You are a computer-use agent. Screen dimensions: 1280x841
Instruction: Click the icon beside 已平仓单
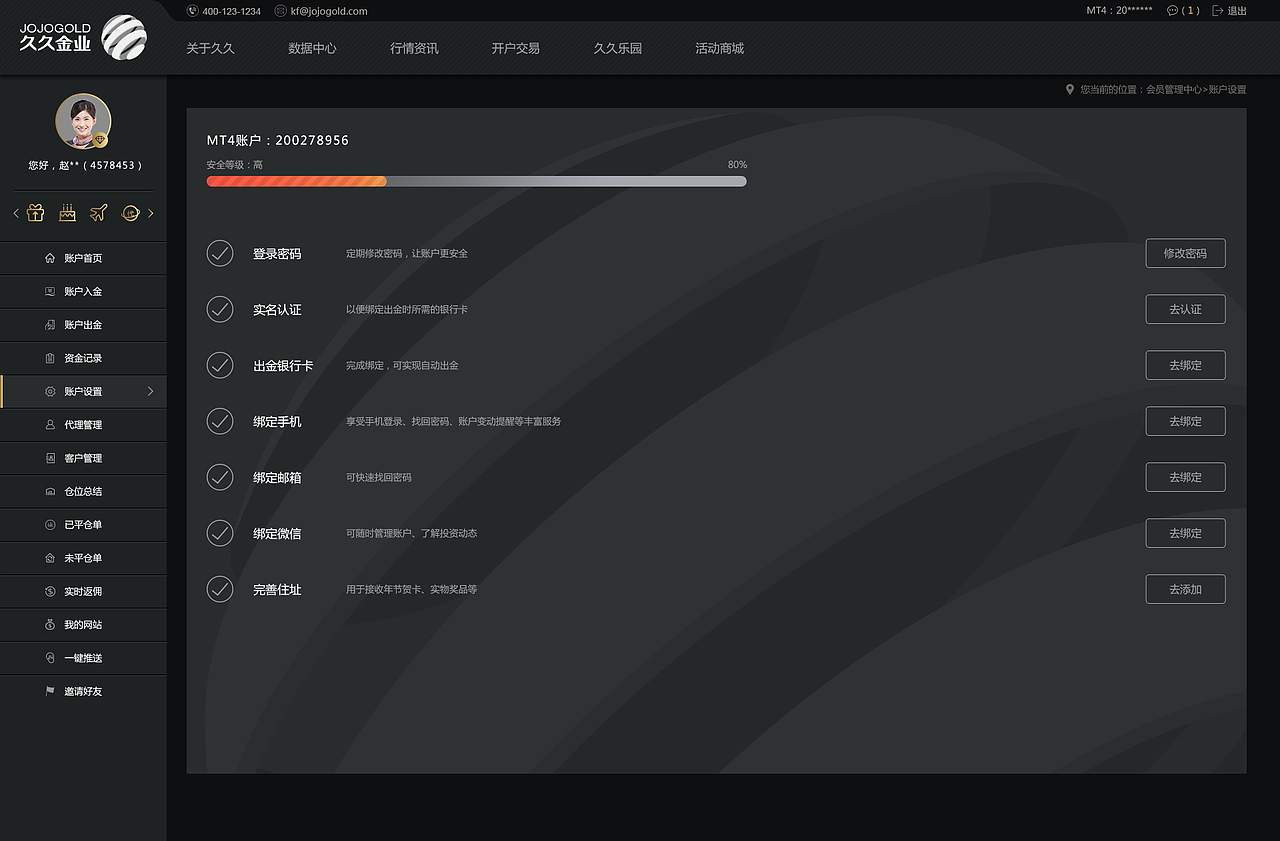coord(50,525)
